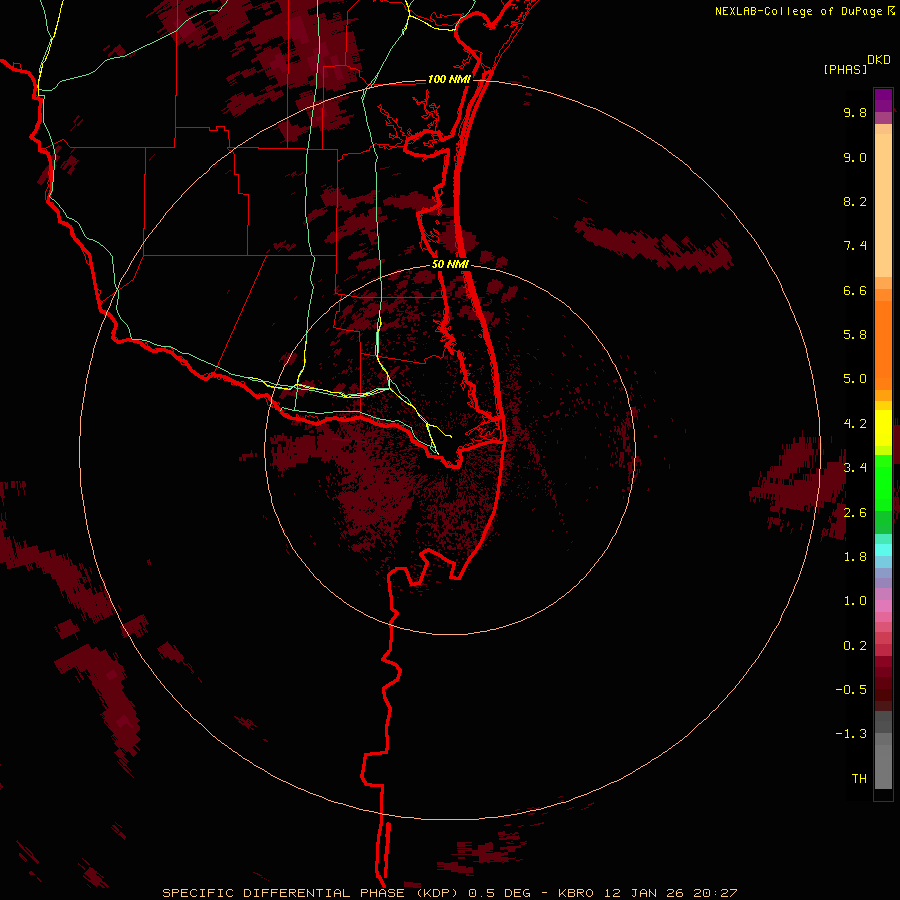Click the TH label at the scale bottom
This screenshot has width=900, height=900.
pos(859,779)
